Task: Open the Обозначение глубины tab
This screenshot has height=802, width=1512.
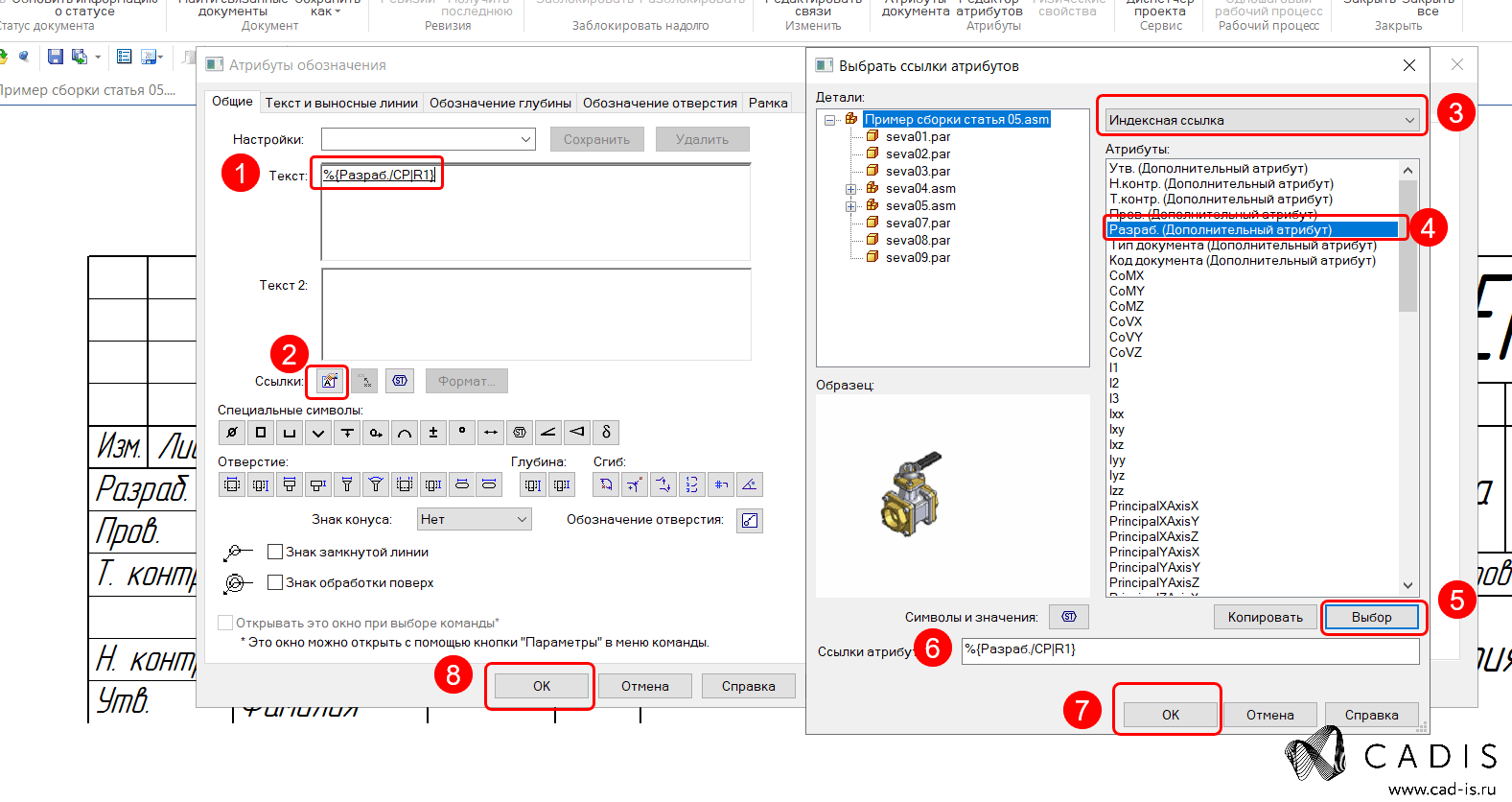Action: click(x=500, y=103)
